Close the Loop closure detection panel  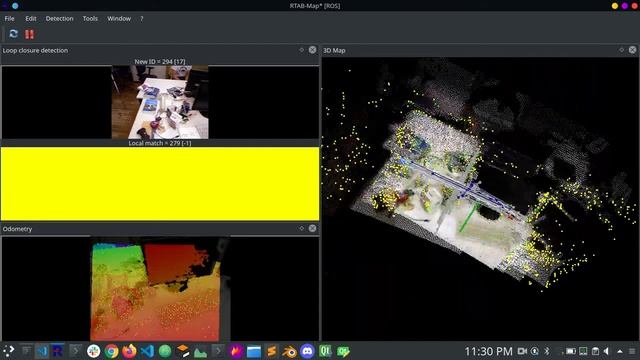pyautogui.click(x=312, y=50)
